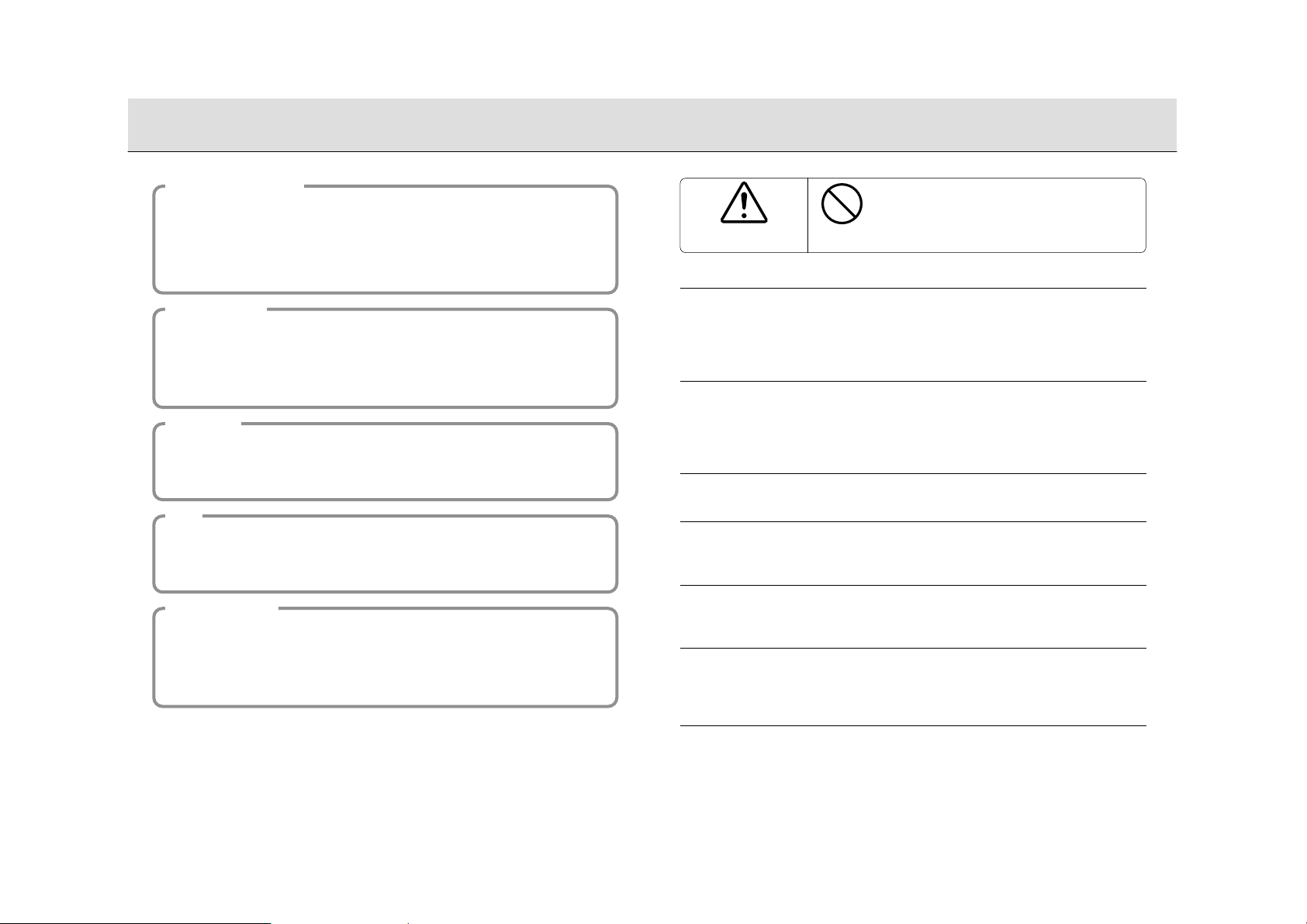Viewport: 1307px width, 924px height.
Task: Click the divider line beside the prohibition icon
Action: click(807, 215)
